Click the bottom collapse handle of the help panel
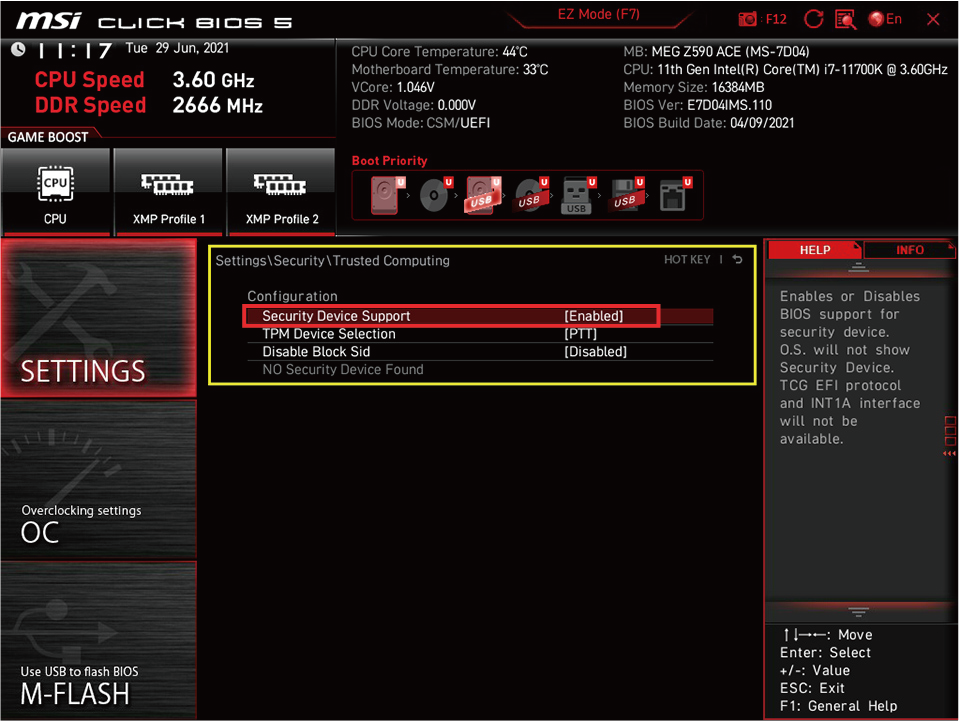The width and height of the screenshot is (959, 721). click(x=858, y=611)
